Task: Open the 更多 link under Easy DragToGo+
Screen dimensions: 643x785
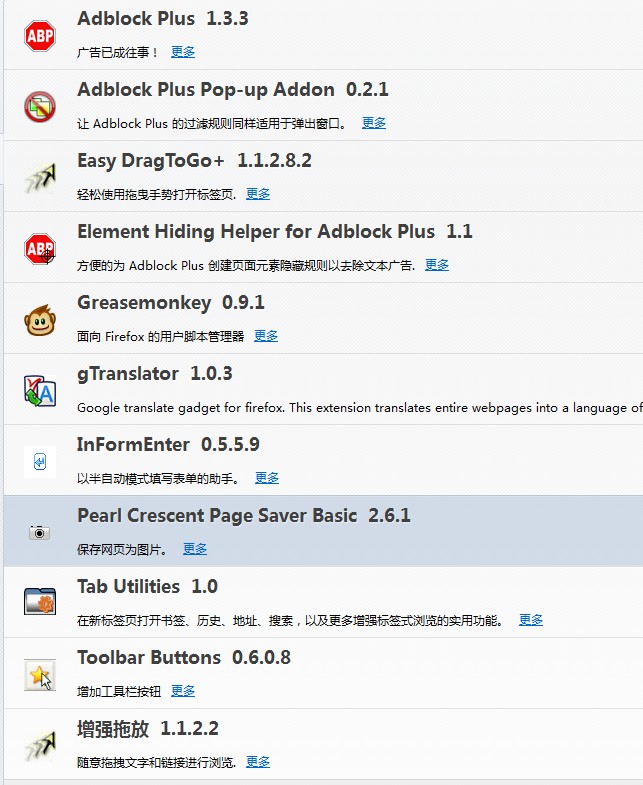Action: (258, 194)
